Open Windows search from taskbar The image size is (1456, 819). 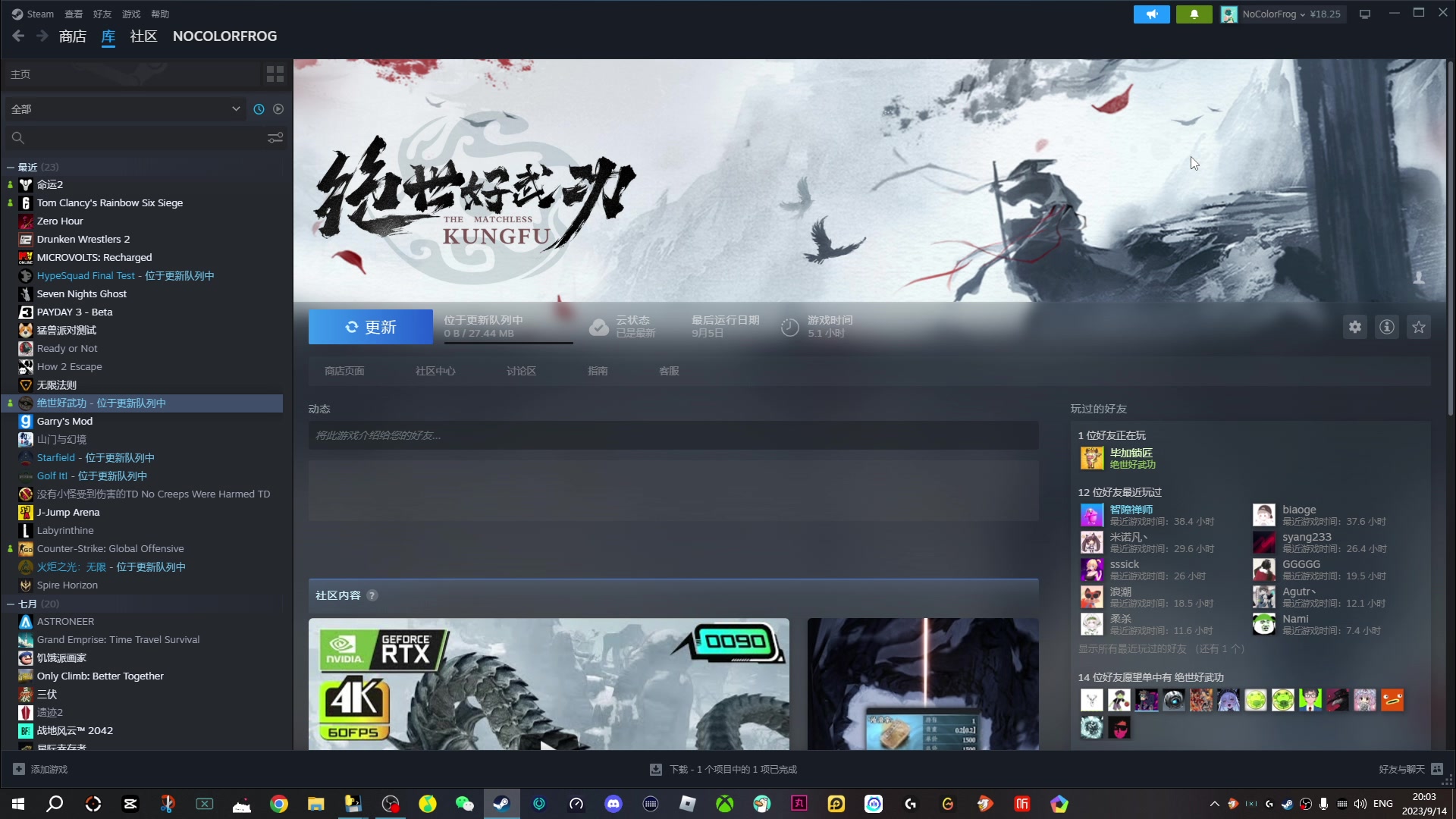[55, 804]
